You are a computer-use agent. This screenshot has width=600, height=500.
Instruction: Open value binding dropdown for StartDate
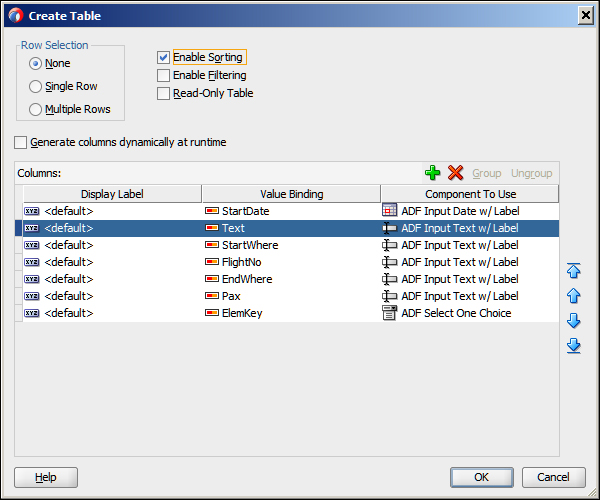(291, 211)
